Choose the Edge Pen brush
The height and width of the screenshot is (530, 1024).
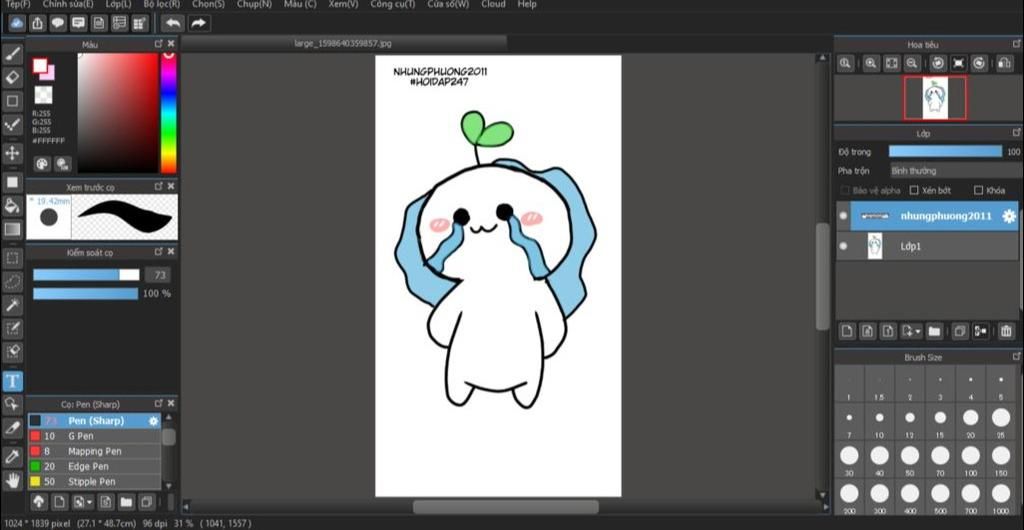[95, 467]
